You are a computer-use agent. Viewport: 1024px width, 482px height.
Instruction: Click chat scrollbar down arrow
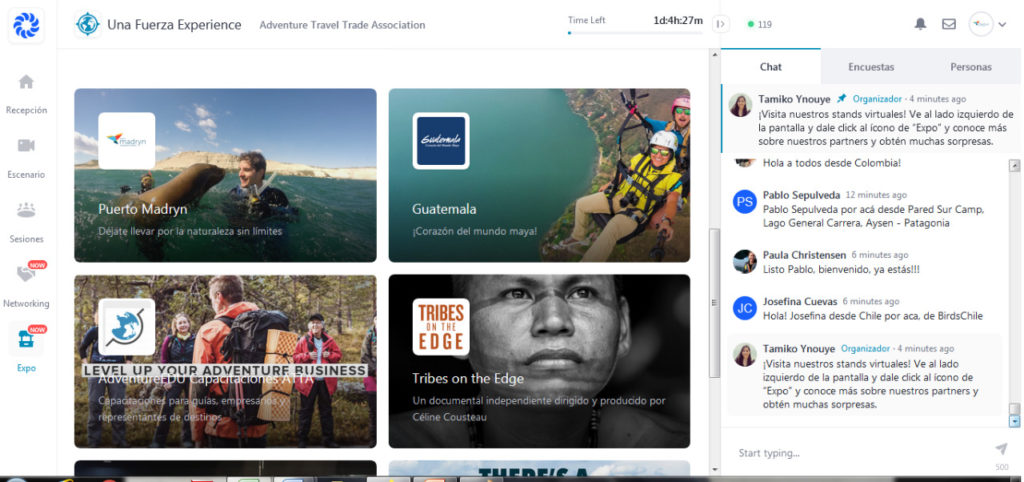coord(1014,422)
